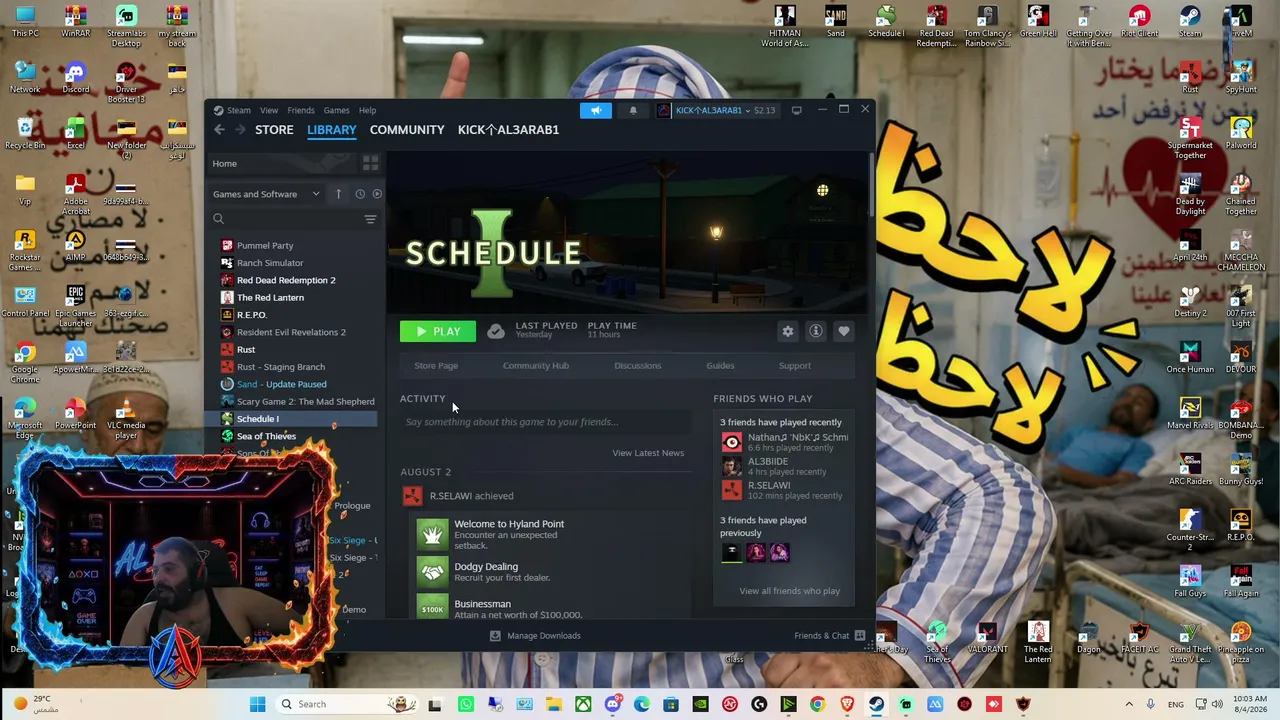Select Ranch Simulator in the library list
This screenshot has width=1280, height=720.
coord(270,263)
